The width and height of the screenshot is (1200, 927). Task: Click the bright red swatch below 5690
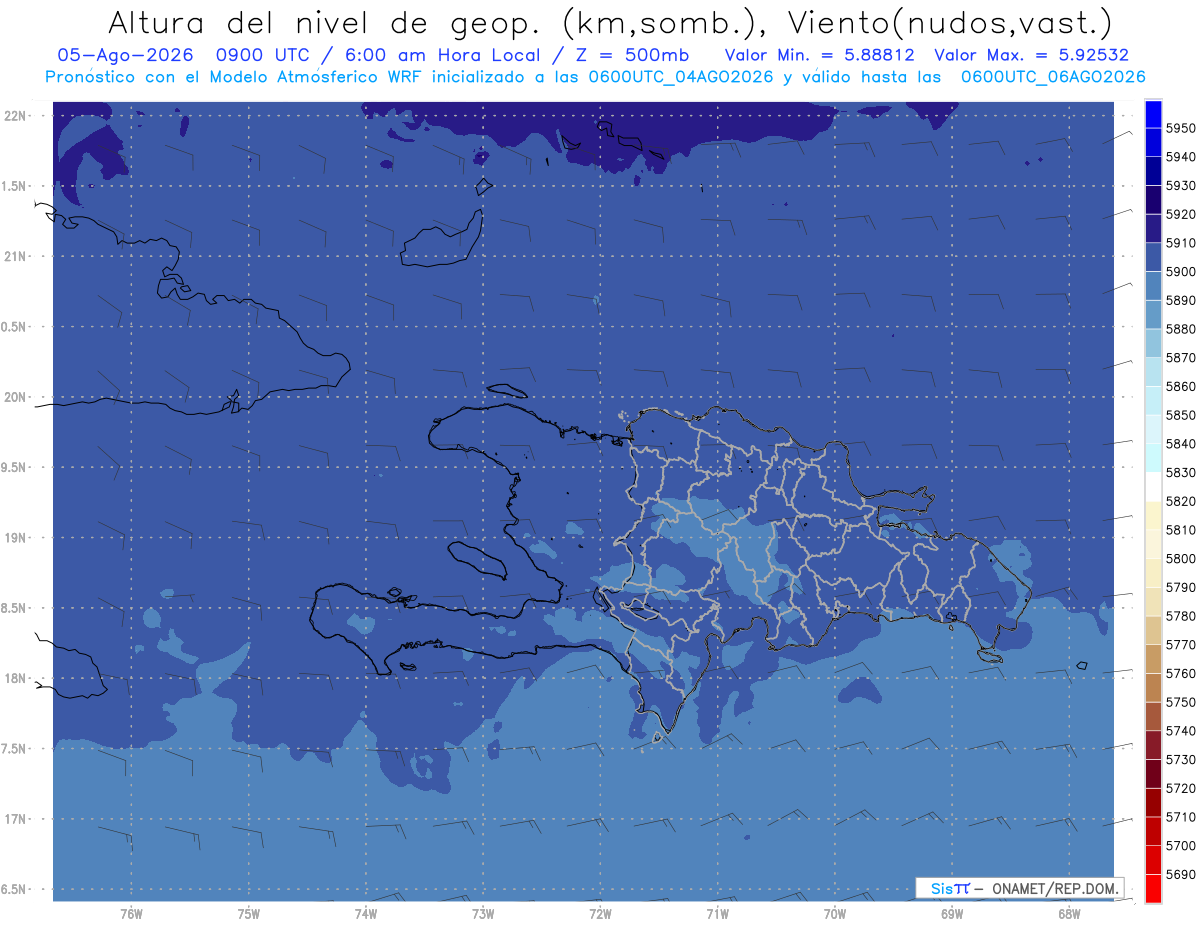pos(1152,888)
